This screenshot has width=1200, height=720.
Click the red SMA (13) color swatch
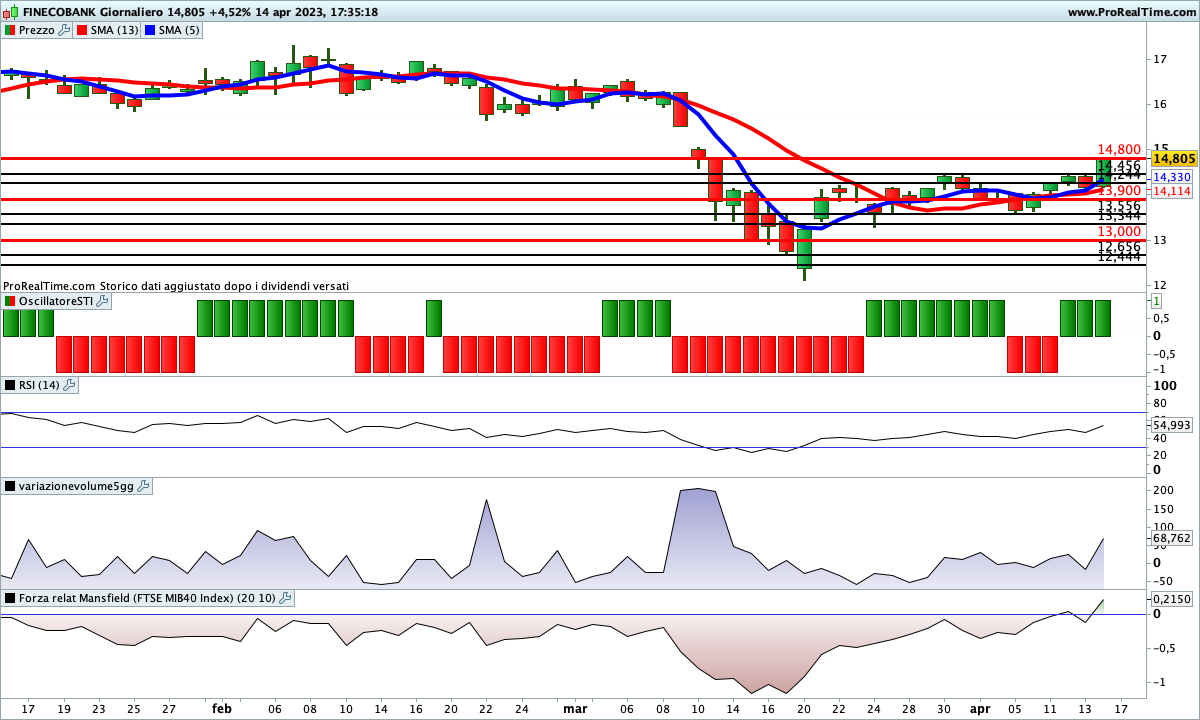point(83,30)
